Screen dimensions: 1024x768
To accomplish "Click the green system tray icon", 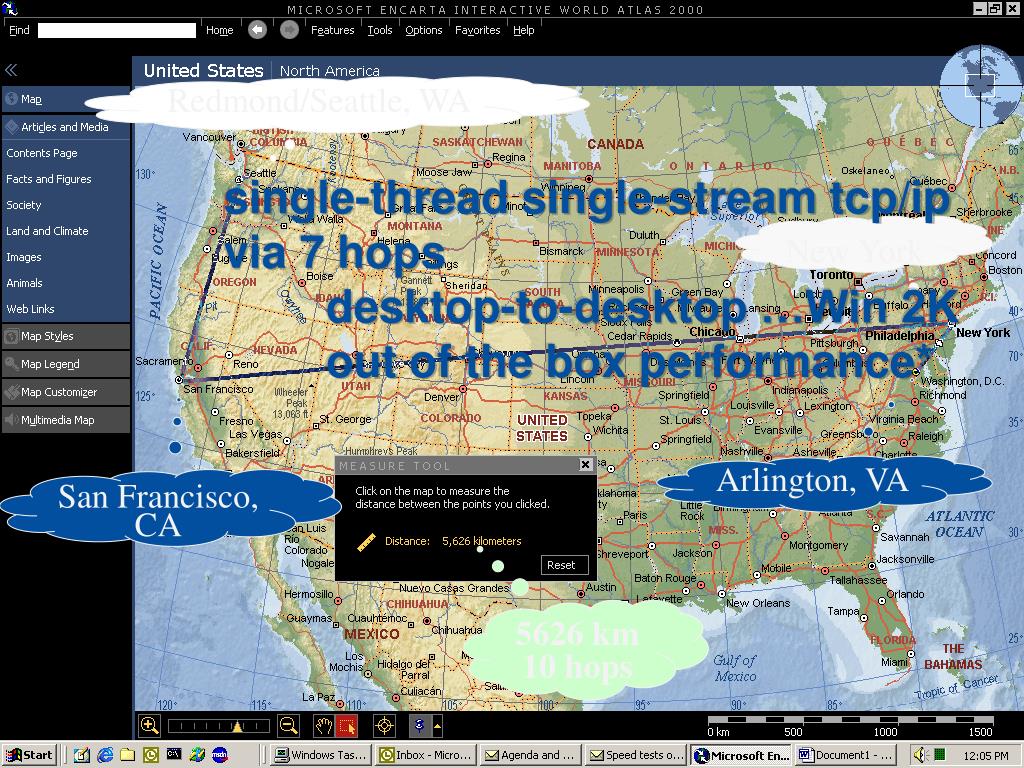I will click(x=939, y=755).
